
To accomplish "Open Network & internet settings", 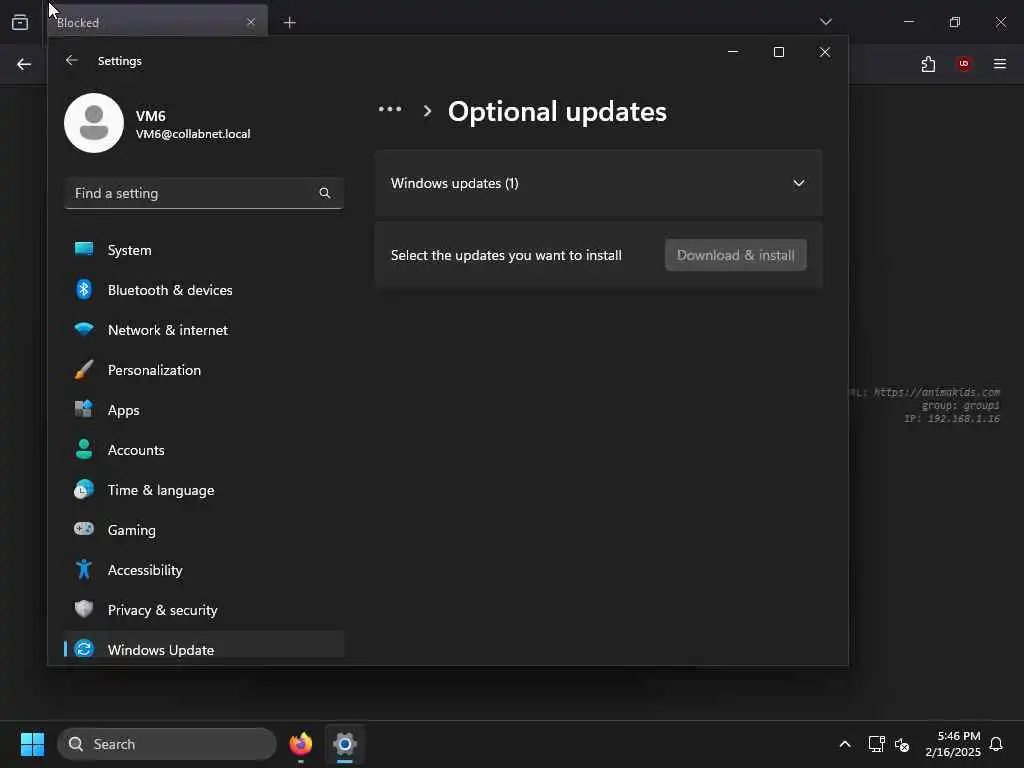I will tap(204, 330).
